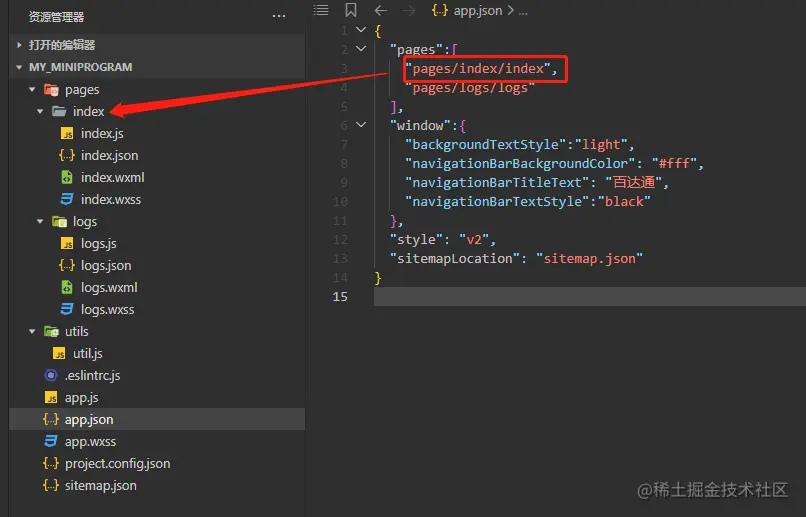Click the index.wxml green file icon
The width and height of the screenshot is (806, 517).
click(67, 177)
